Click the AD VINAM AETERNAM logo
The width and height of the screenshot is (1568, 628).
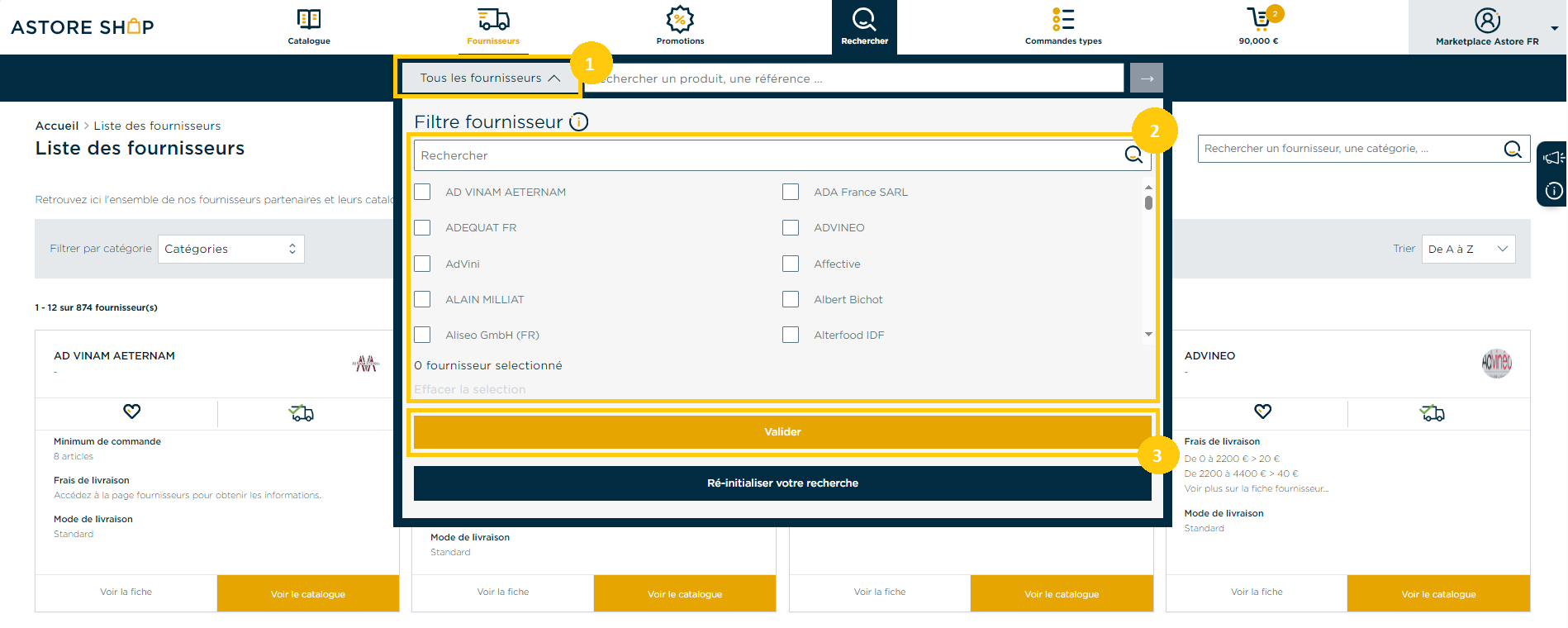tap(366, 364)
